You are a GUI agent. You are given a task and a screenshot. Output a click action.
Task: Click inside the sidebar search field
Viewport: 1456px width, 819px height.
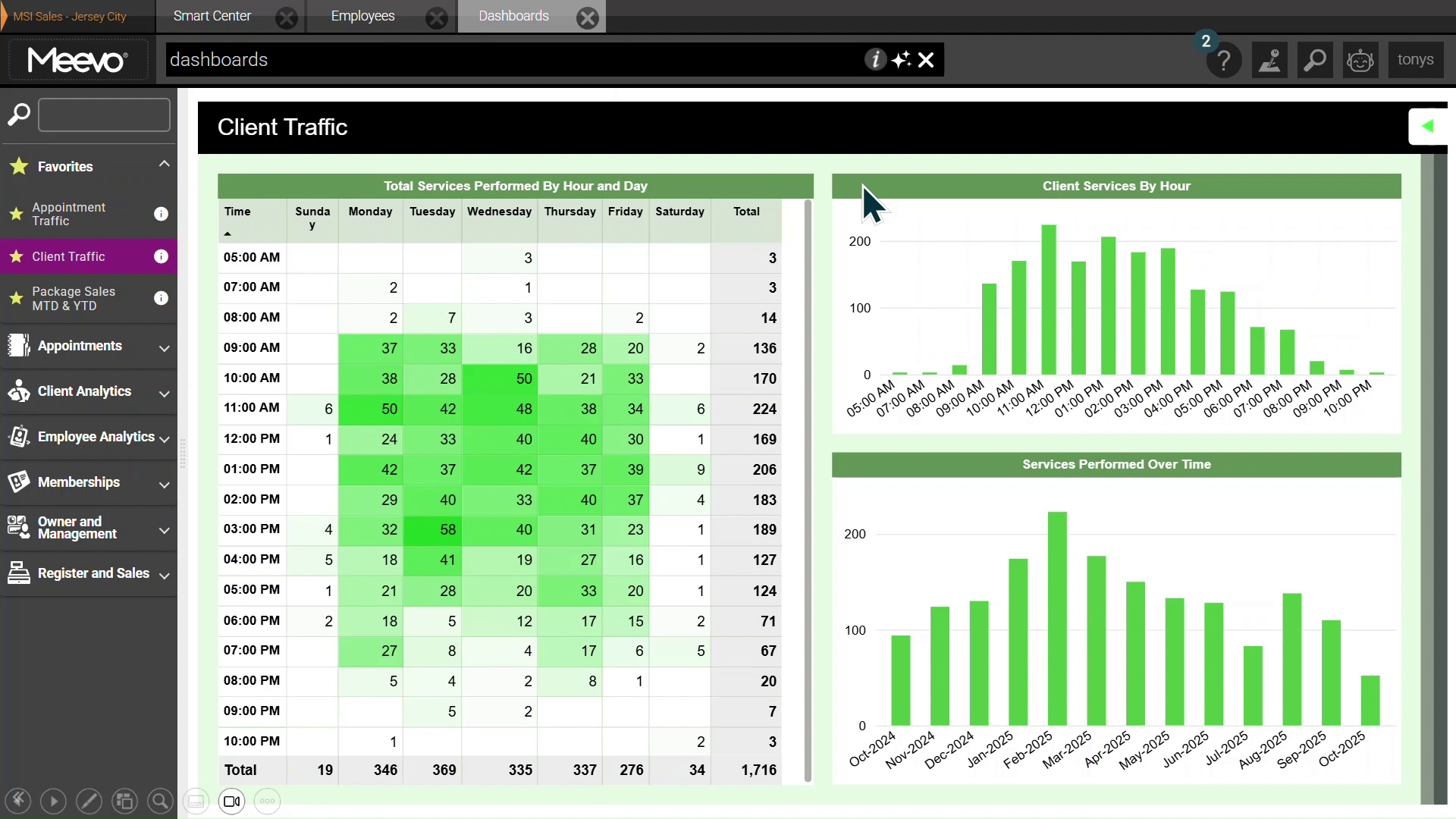(104, 115)
